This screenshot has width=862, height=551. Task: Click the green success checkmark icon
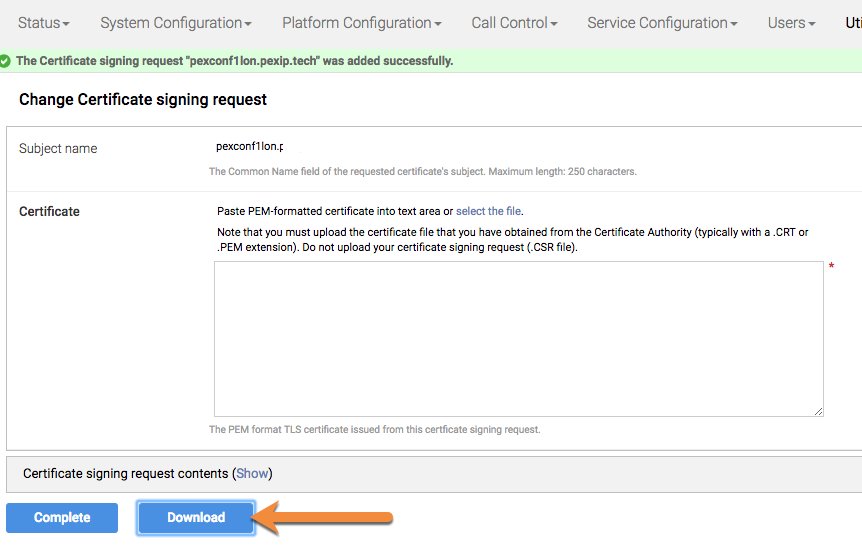(5, 61)
